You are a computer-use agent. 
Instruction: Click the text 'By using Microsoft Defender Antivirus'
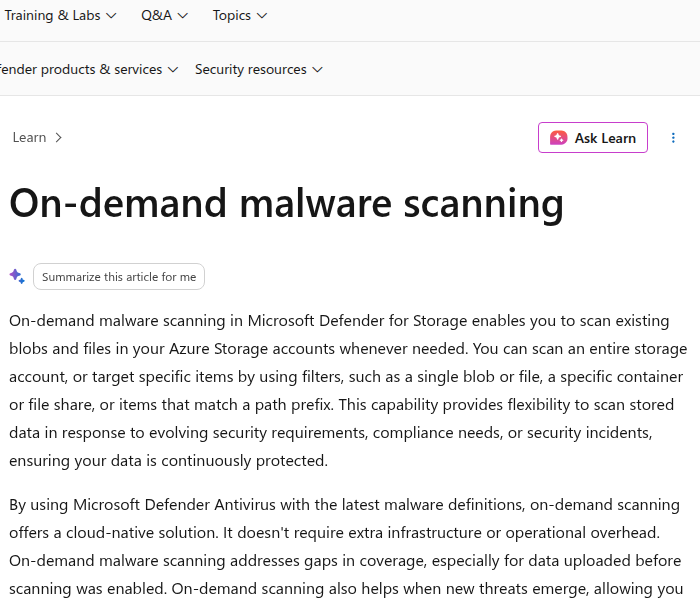pos(142,505)
